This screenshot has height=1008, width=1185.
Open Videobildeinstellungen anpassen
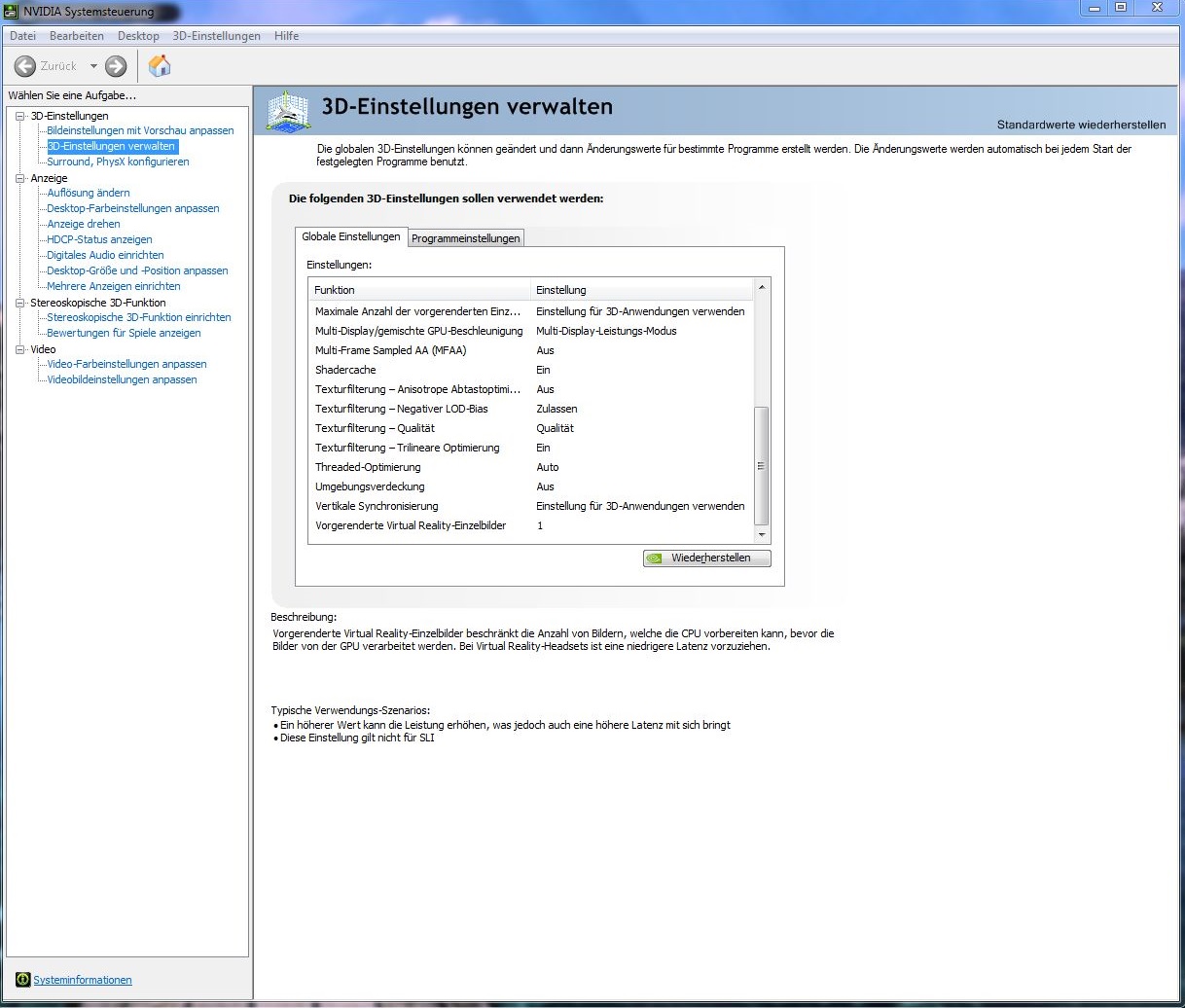[122, 379]
